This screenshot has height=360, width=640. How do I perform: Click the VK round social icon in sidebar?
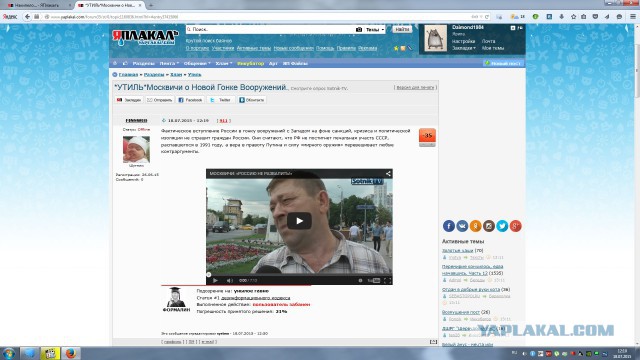point(462,226)
